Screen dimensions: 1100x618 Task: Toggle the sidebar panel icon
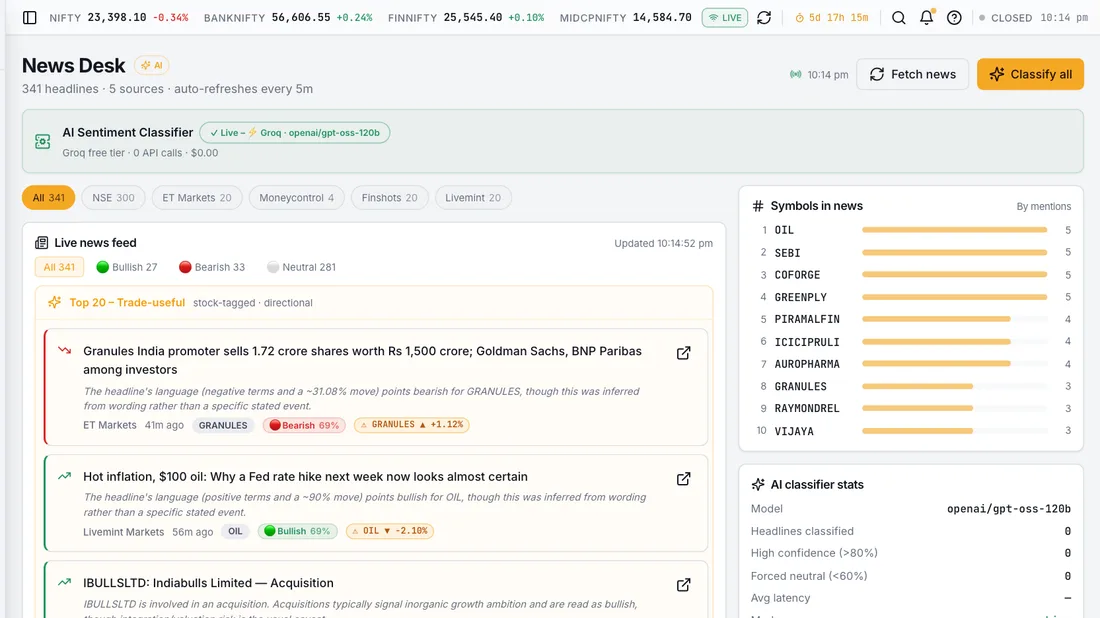click(29, 18)
